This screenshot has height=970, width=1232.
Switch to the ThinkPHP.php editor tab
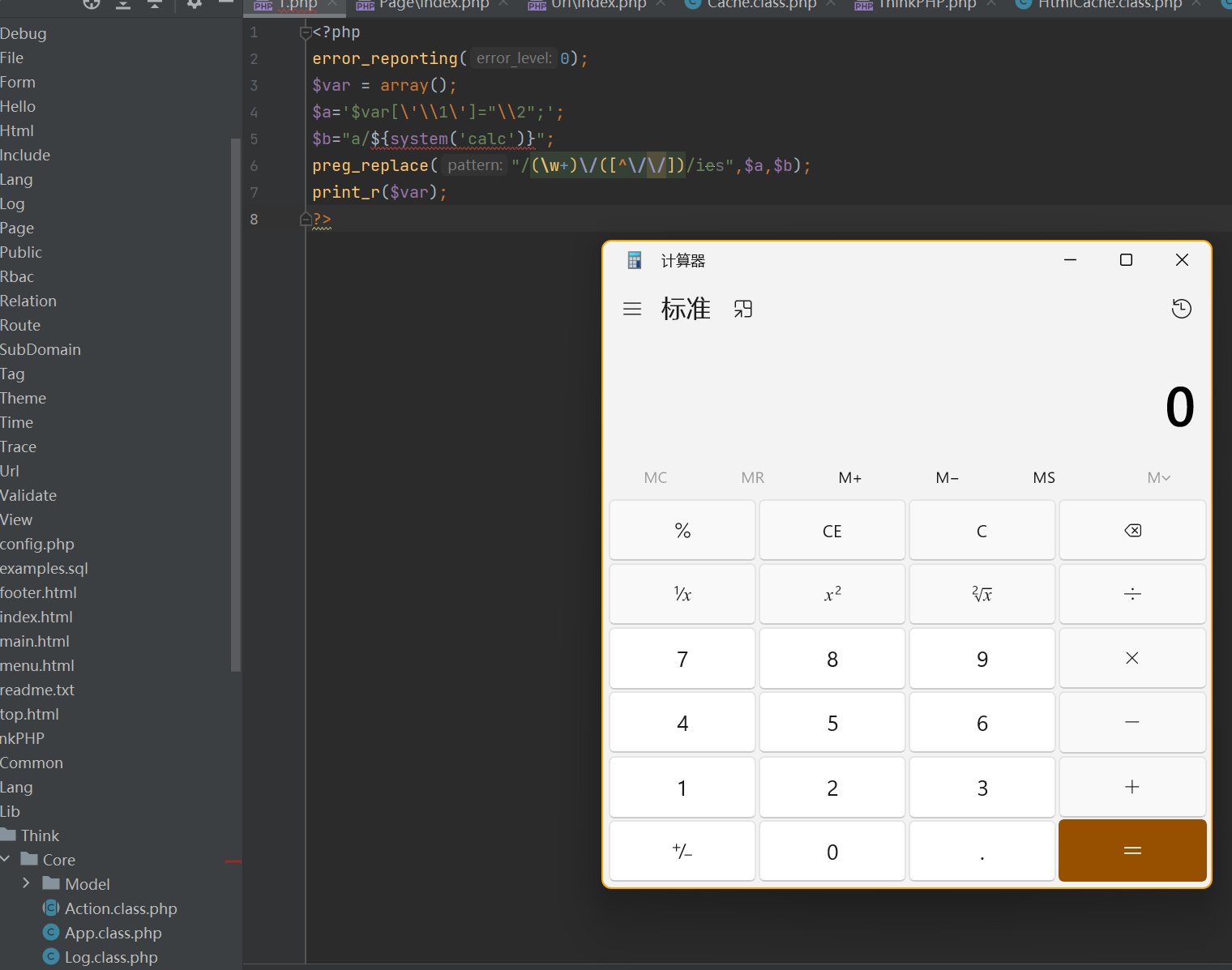pos(926,5)
